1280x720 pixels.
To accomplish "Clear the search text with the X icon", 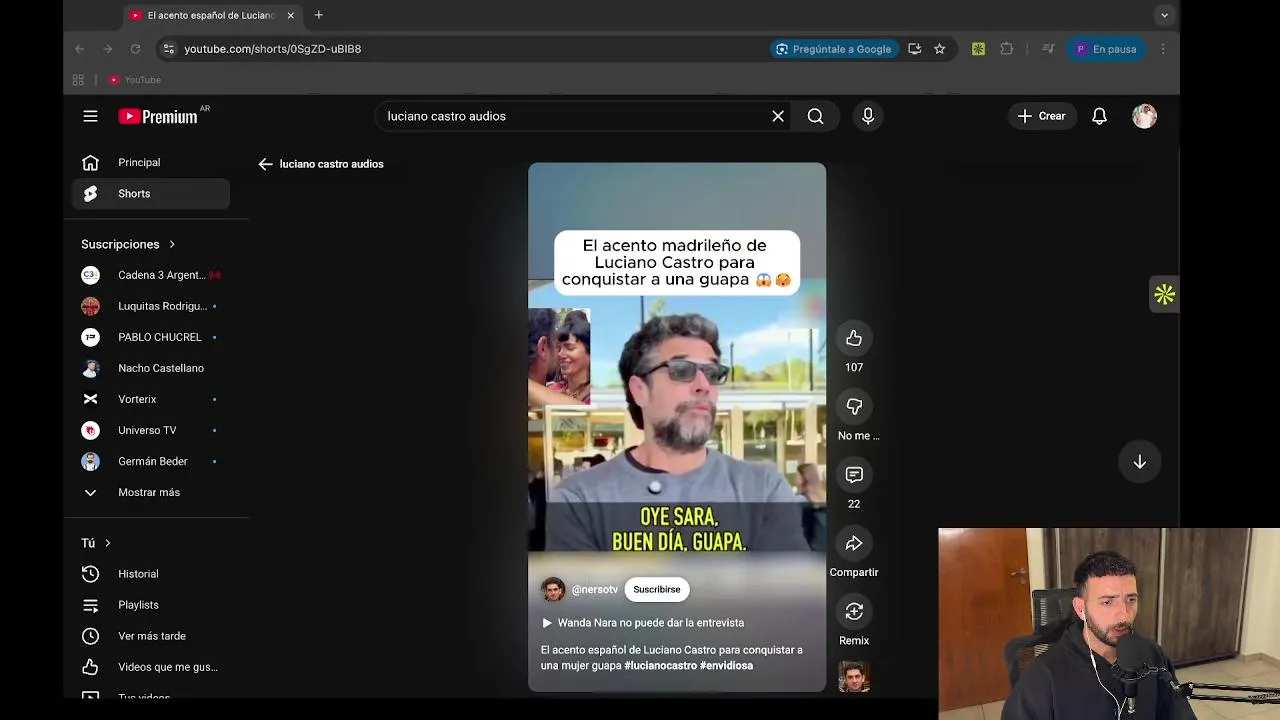I will click(x=778, y=116).
